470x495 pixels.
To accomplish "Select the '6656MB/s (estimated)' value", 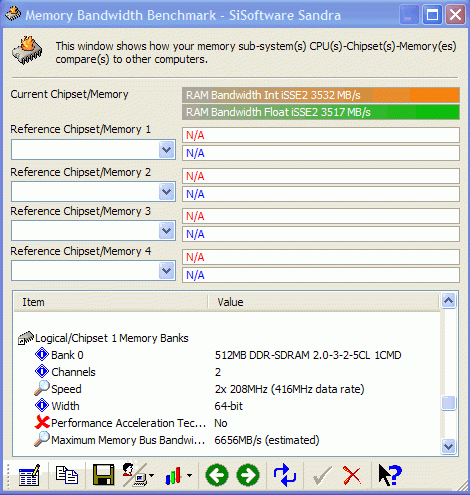I will [x=267, y=440].
